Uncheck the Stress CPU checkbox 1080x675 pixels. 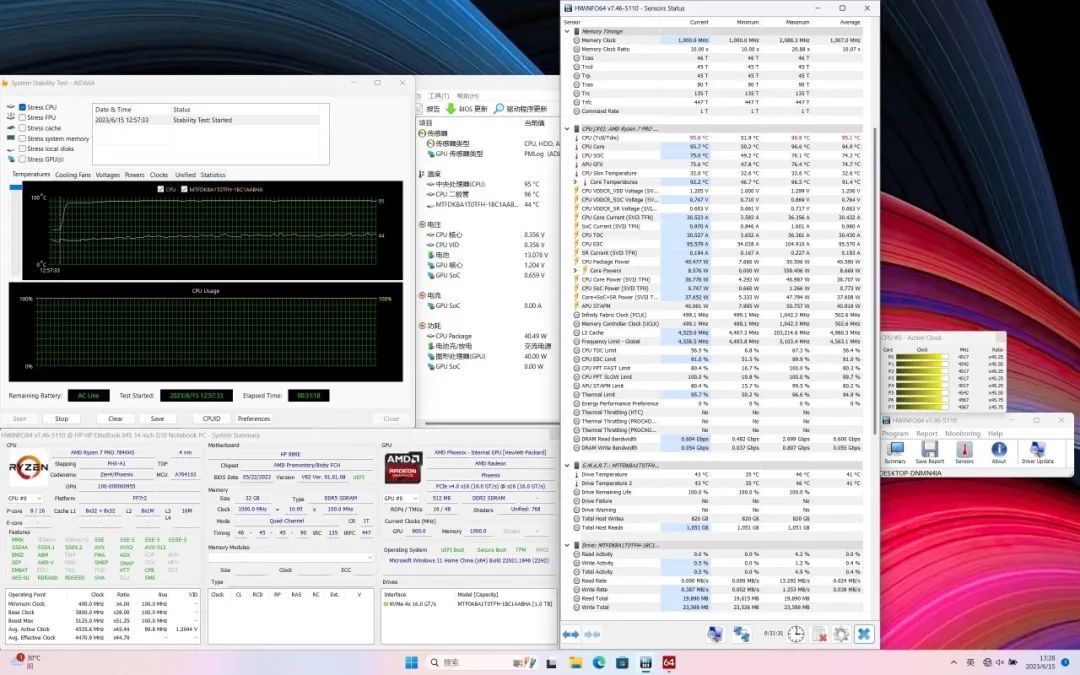[22, 107]
